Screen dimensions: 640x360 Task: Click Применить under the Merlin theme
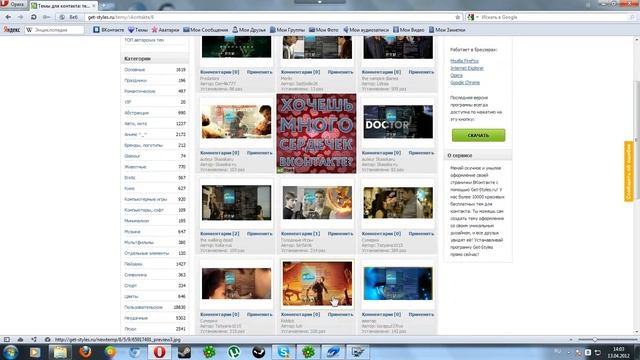340,72
